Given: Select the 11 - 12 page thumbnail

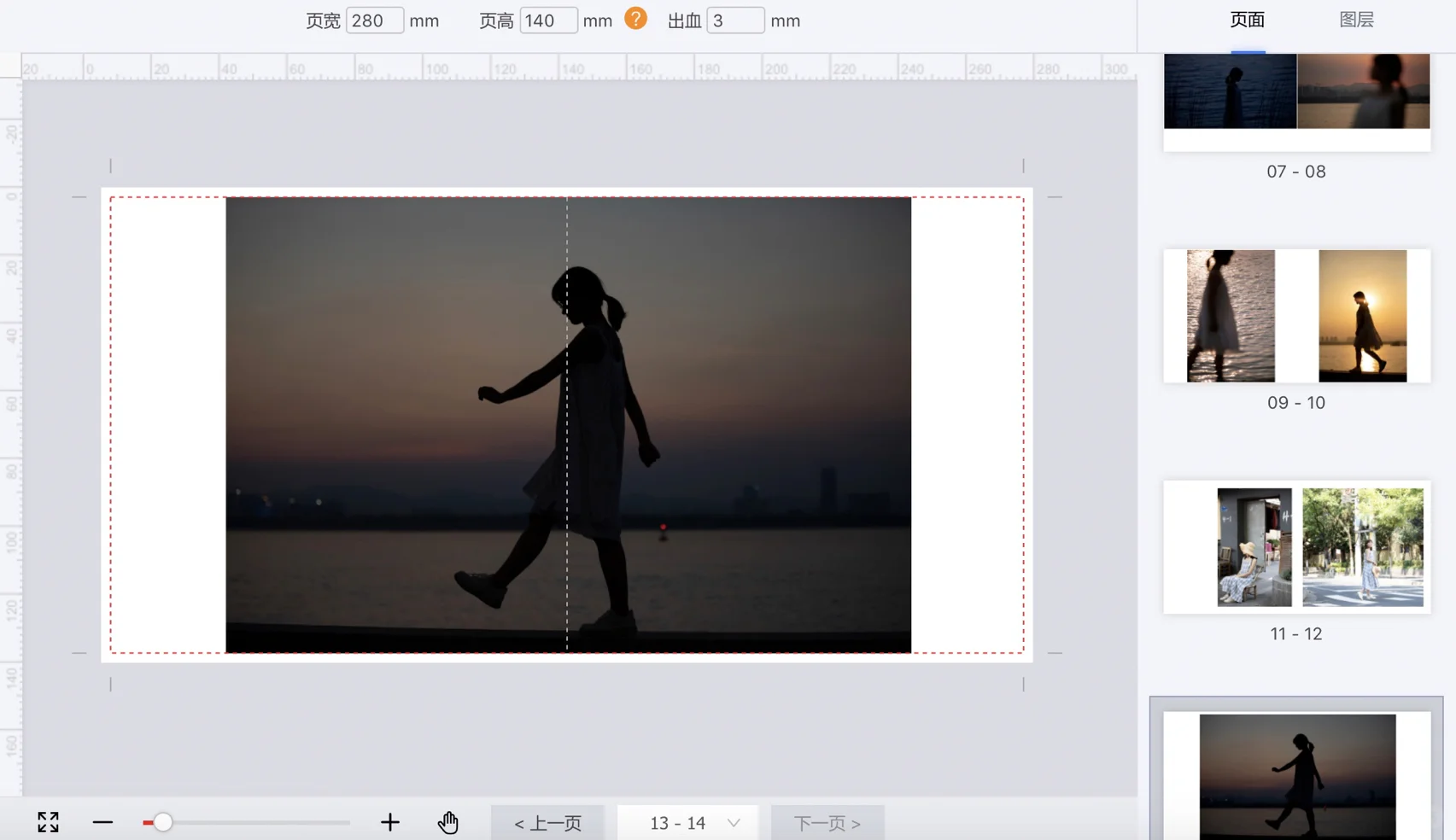Looking at the screenshot, I should (1296, 547).
